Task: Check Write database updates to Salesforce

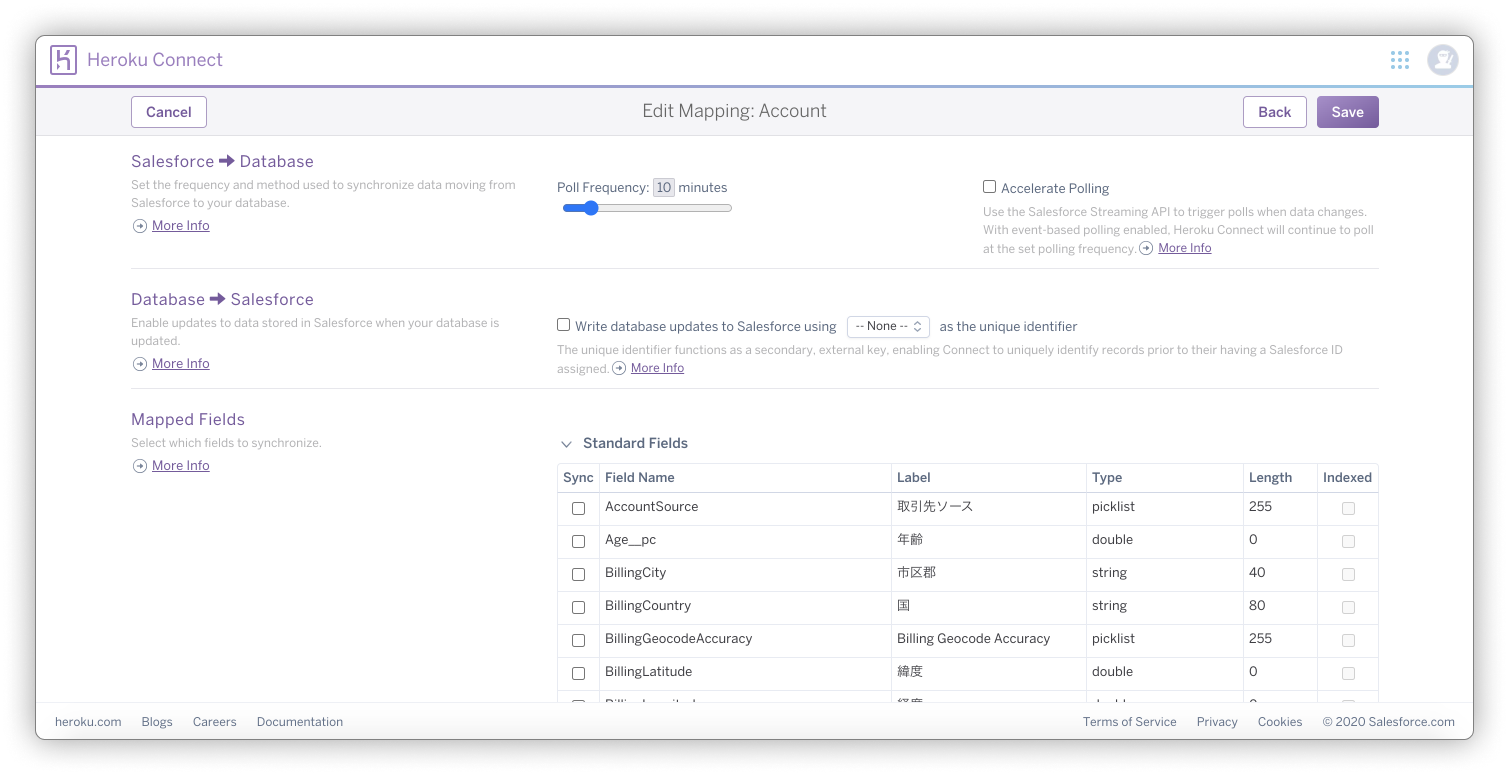Action: pyautogui.click(x=564, y=325)
